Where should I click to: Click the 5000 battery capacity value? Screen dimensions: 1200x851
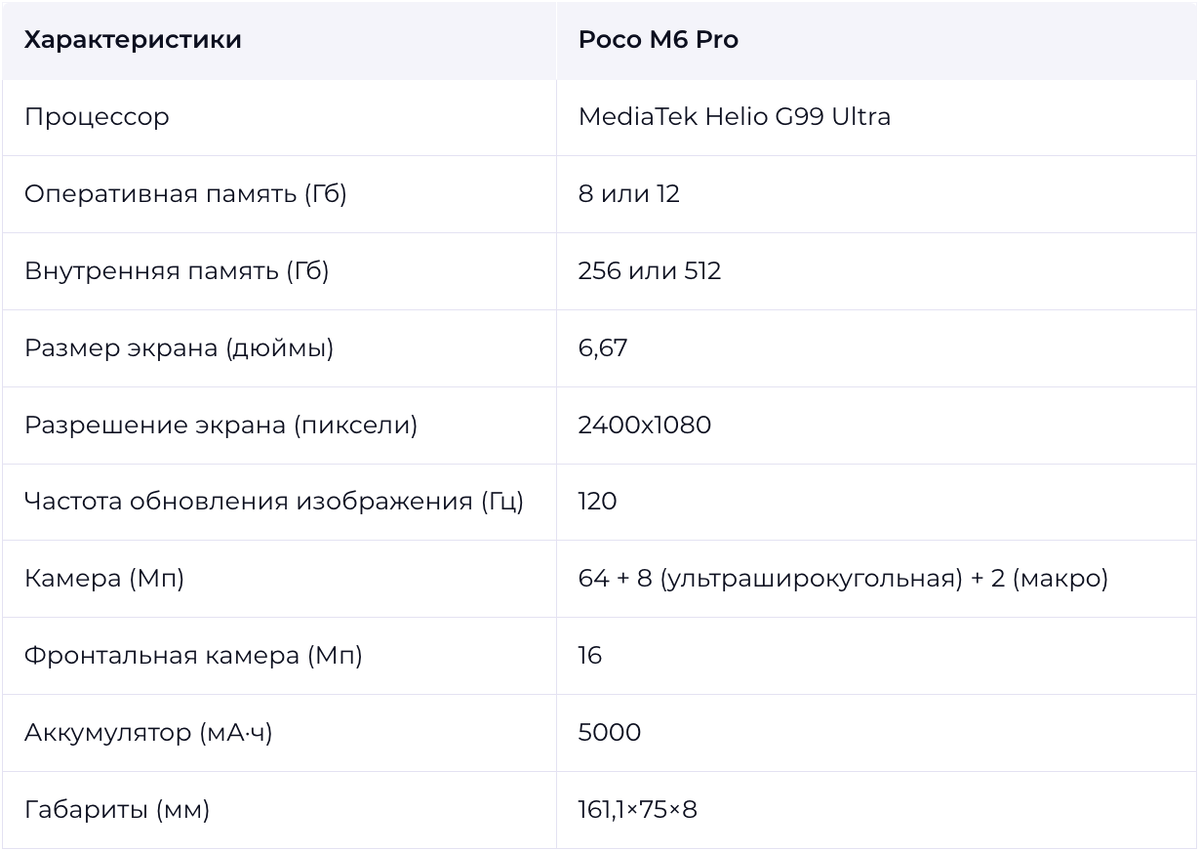609,733
